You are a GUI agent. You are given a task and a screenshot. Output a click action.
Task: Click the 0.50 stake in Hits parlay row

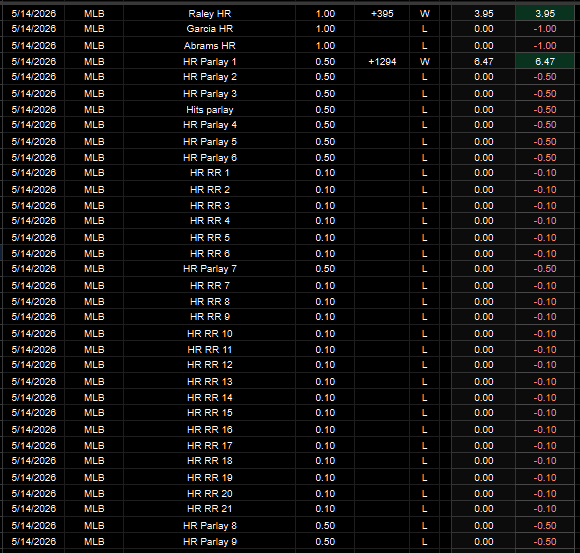[325, 109]
